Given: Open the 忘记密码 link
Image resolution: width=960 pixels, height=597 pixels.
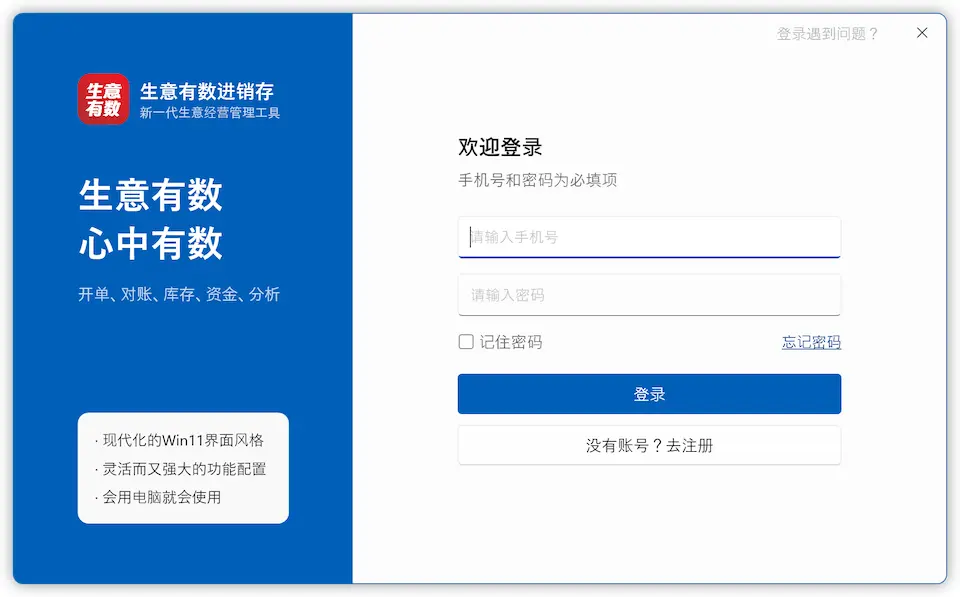Looking at the screenshot, I should click(811, 342).
